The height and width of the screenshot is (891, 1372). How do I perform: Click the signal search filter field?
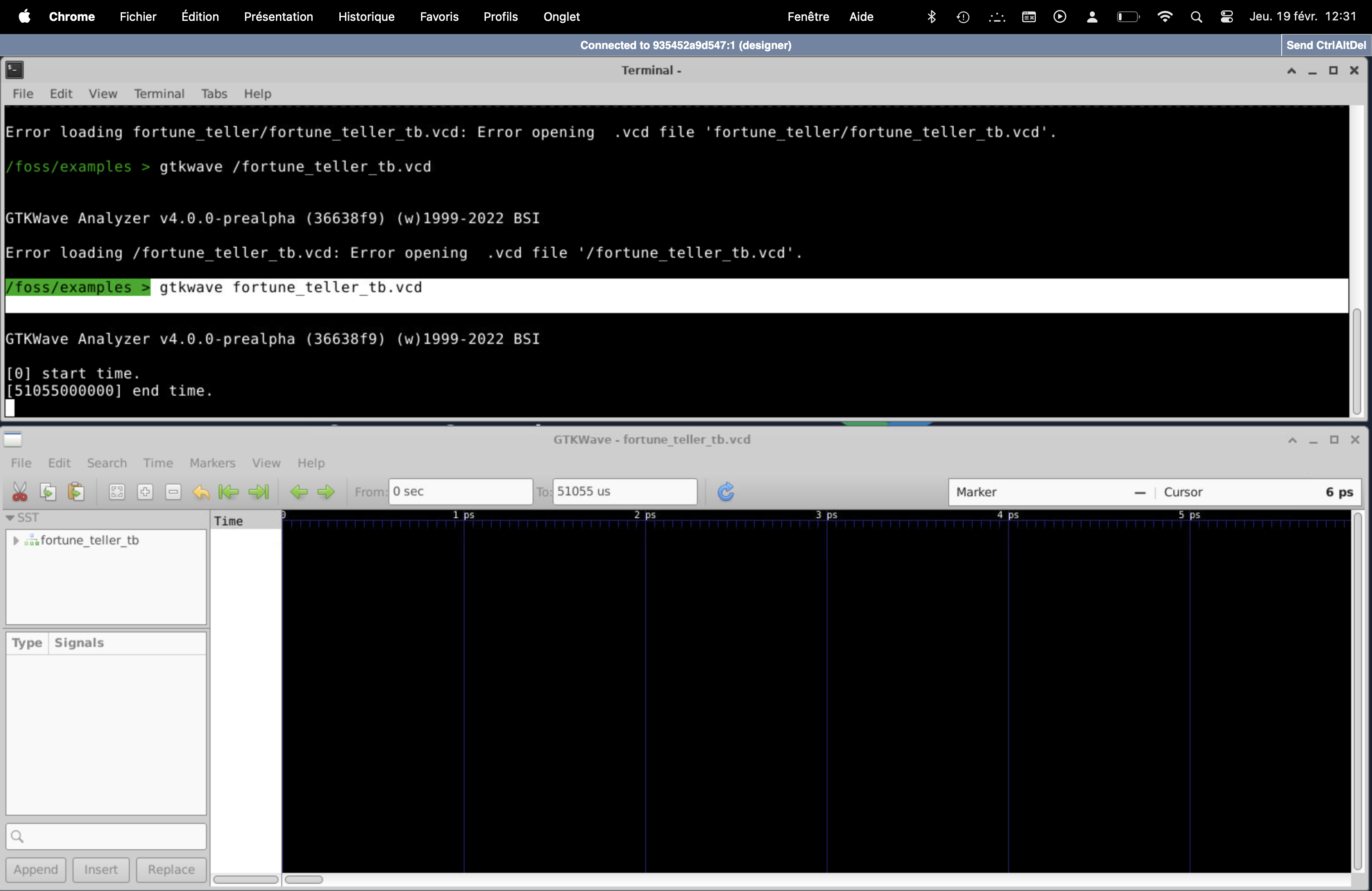[106, 836]
